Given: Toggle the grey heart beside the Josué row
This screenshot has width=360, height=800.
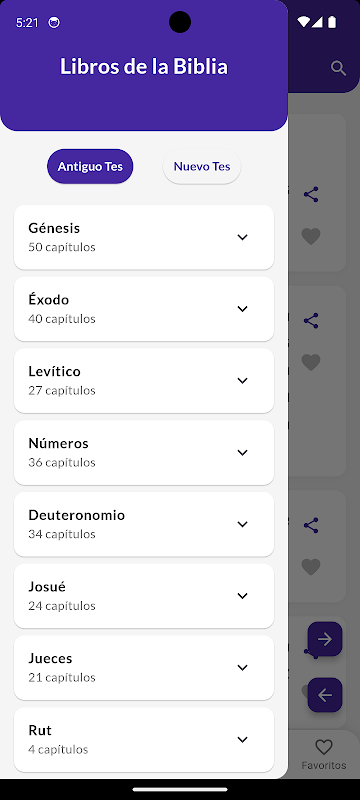Looking at the screenshot, I should coord(311,567).
